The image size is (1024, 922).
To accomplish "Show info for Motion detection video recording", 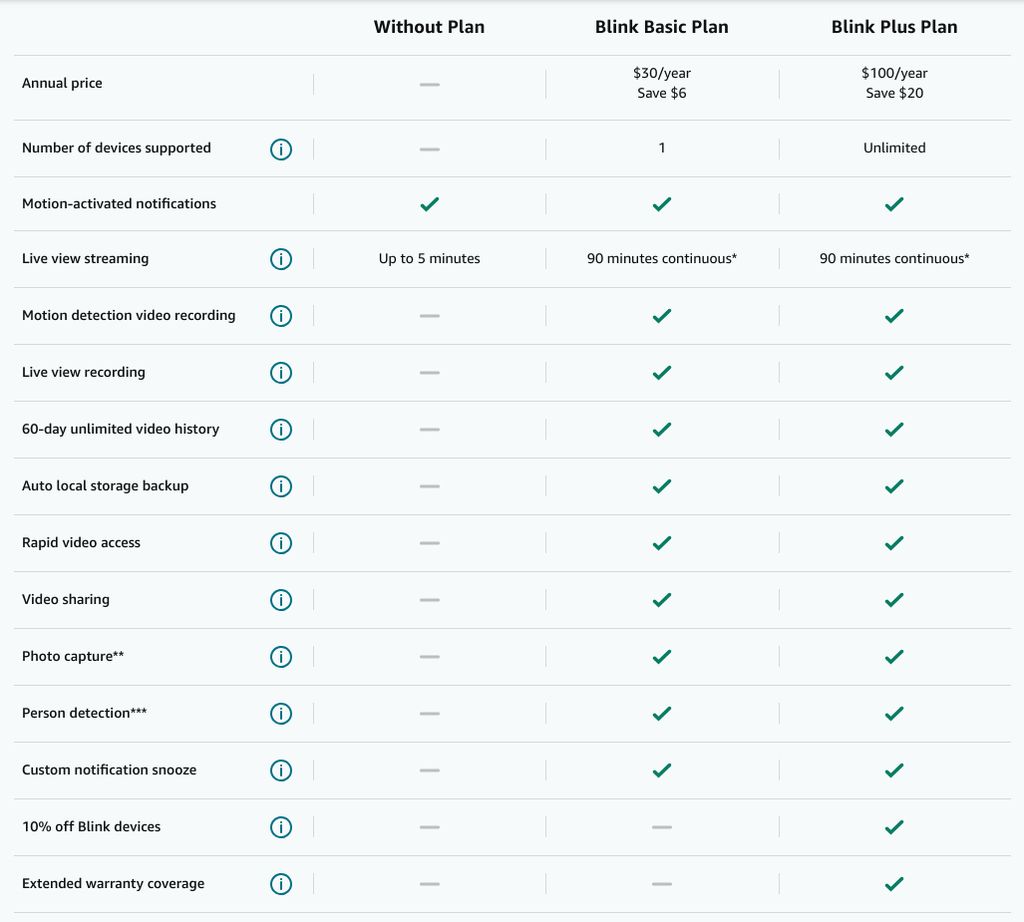I will (x=281, y=315).
